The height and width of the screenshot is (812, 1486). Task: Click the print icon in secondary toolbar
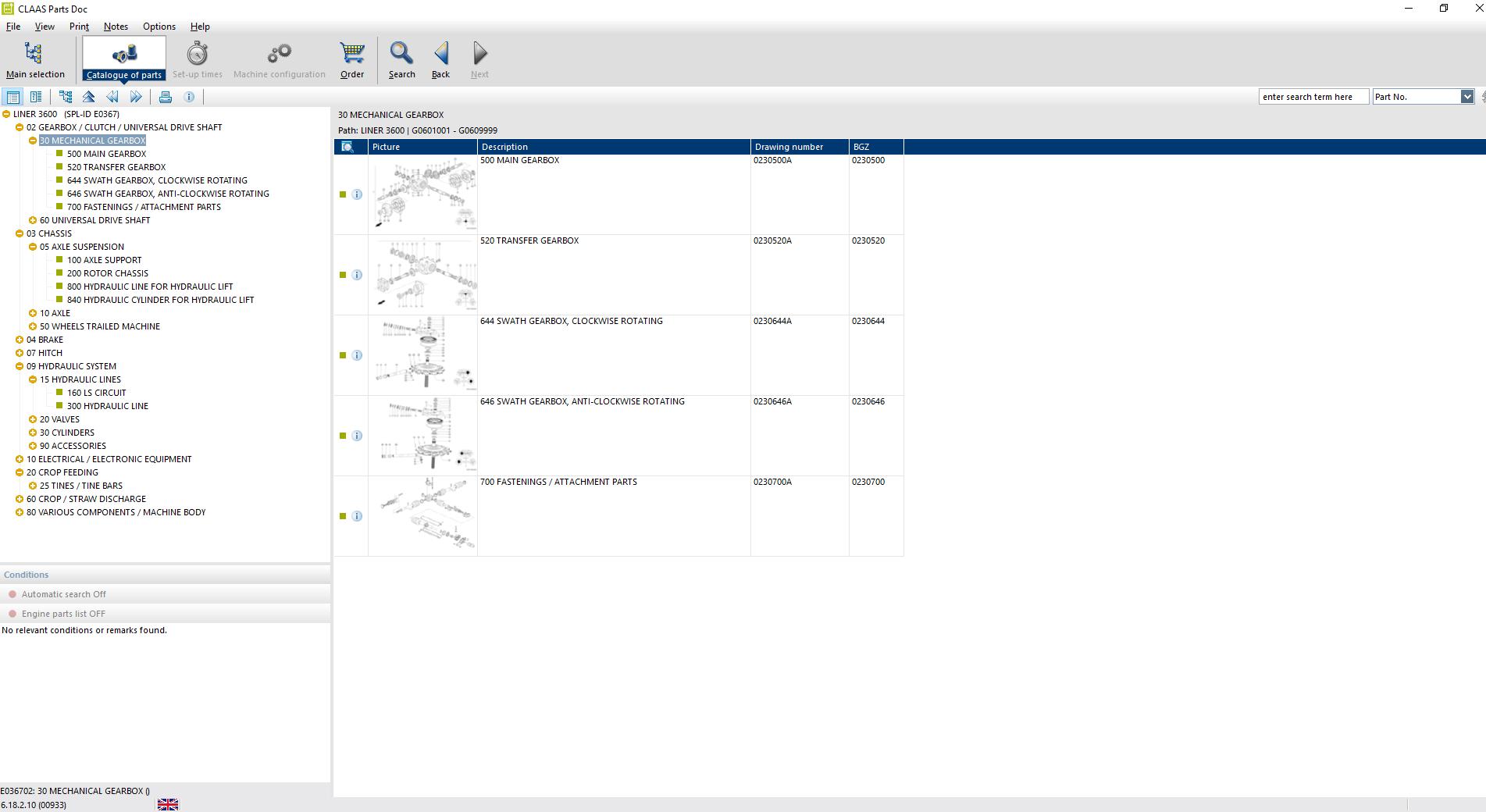166,97
